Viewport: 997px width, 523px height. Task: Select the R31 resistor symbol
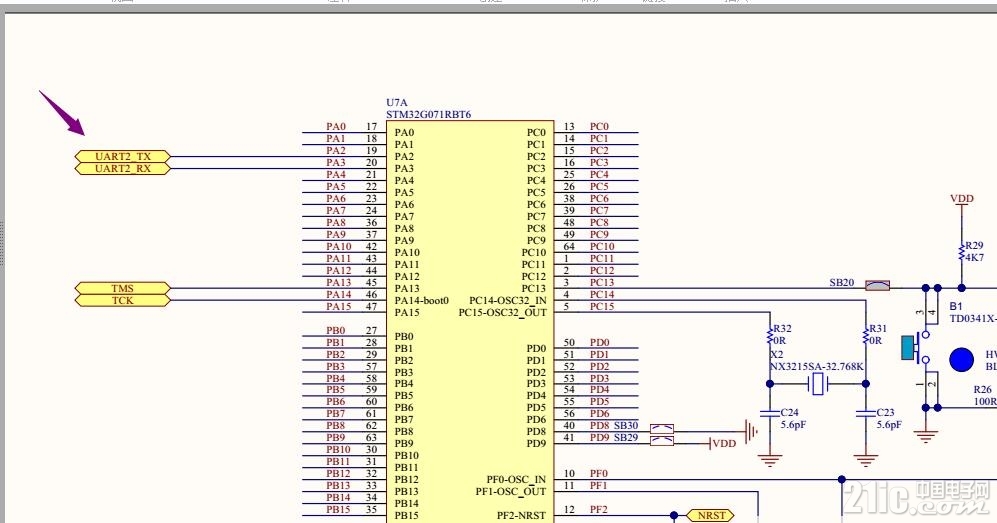(x=866, y=335)
